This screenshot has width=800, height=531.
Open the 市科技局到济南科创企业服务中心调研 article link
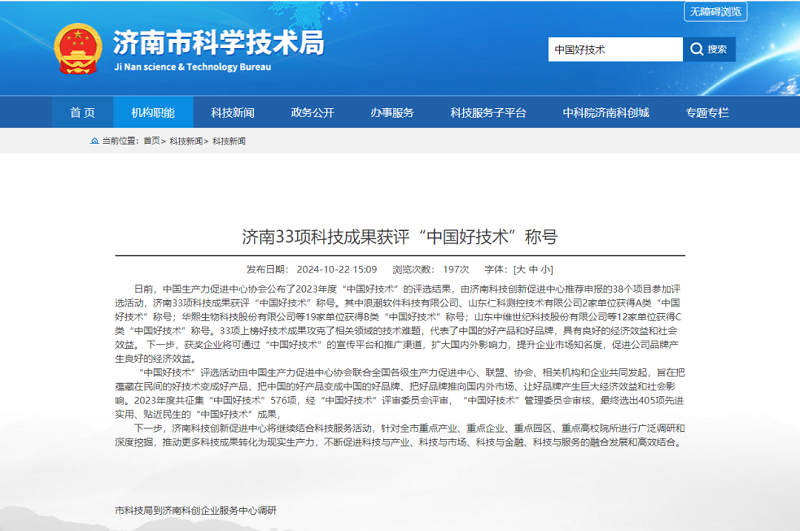pos(195,509)
